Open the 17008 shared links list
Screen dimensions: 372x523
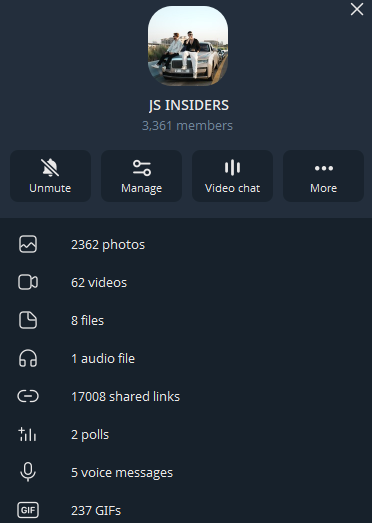186,397
